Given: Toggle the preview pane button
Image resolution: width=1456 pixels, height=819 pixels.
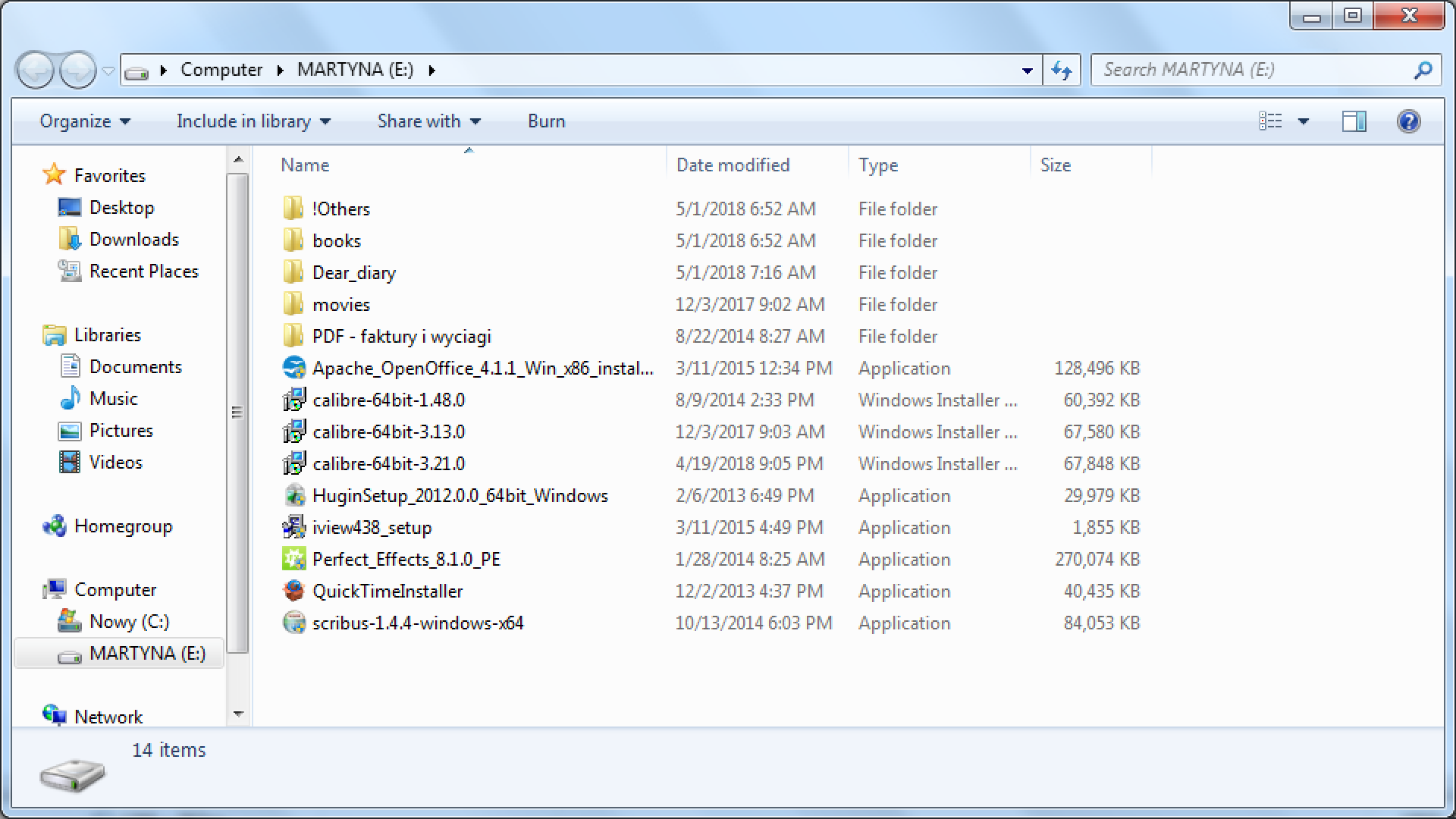Looking at the screenshot, I should (1354, 121).
